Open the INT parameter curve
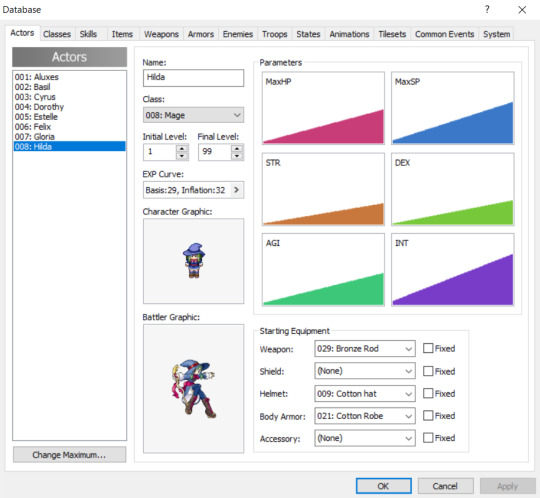The image size is (540, 498). 453,270
